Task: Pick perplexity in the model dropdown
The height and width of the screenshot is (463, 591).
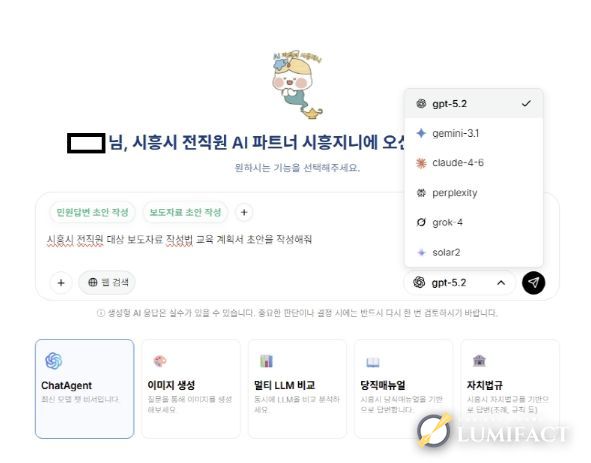Action: click(x=473, y=193)
